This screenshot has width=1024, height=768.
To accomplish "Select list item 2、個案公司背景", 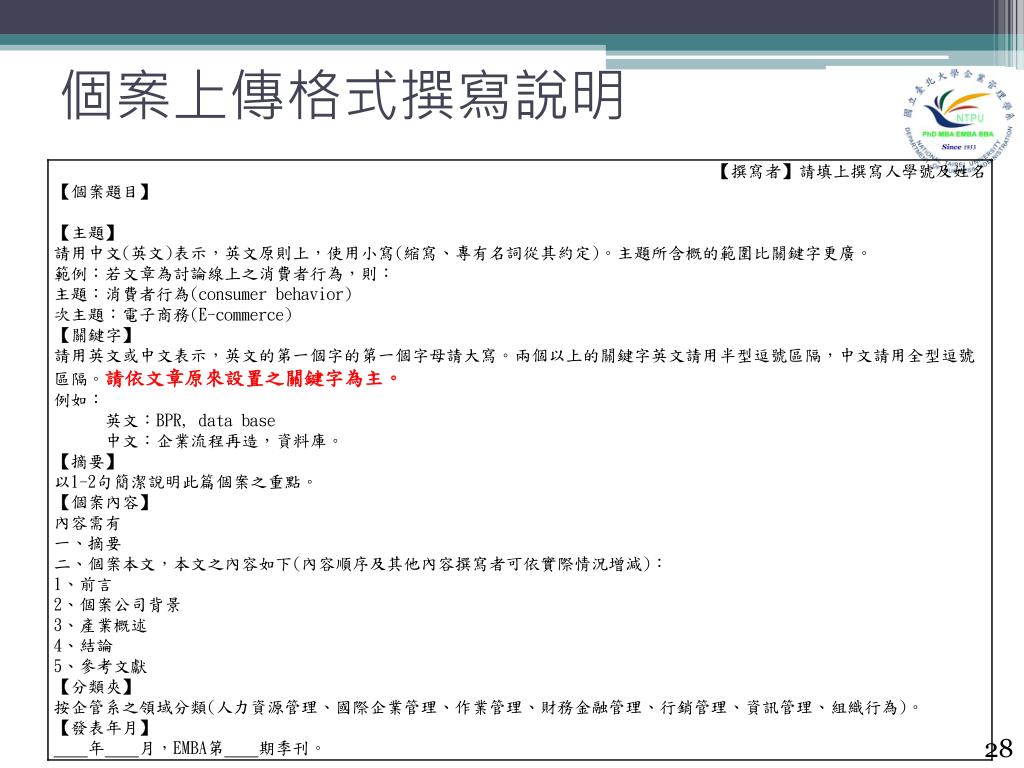I will [x=118, y=605].
